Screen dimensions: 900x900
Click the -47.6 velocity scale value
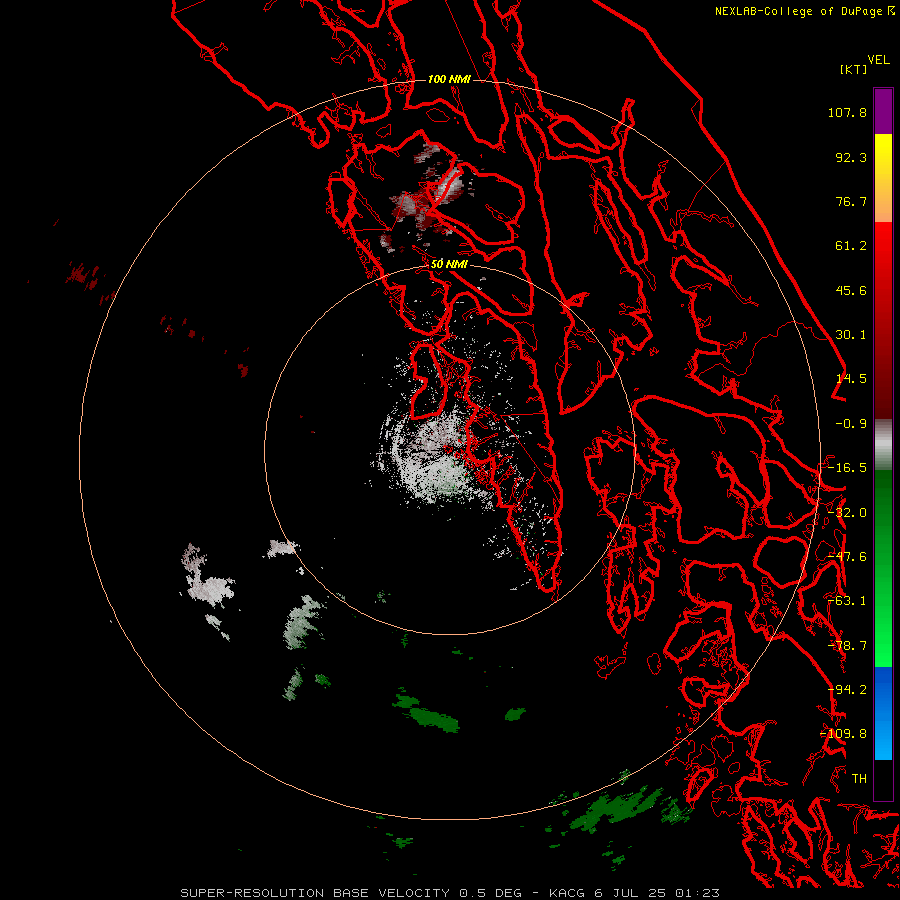[x=847, y=557]
